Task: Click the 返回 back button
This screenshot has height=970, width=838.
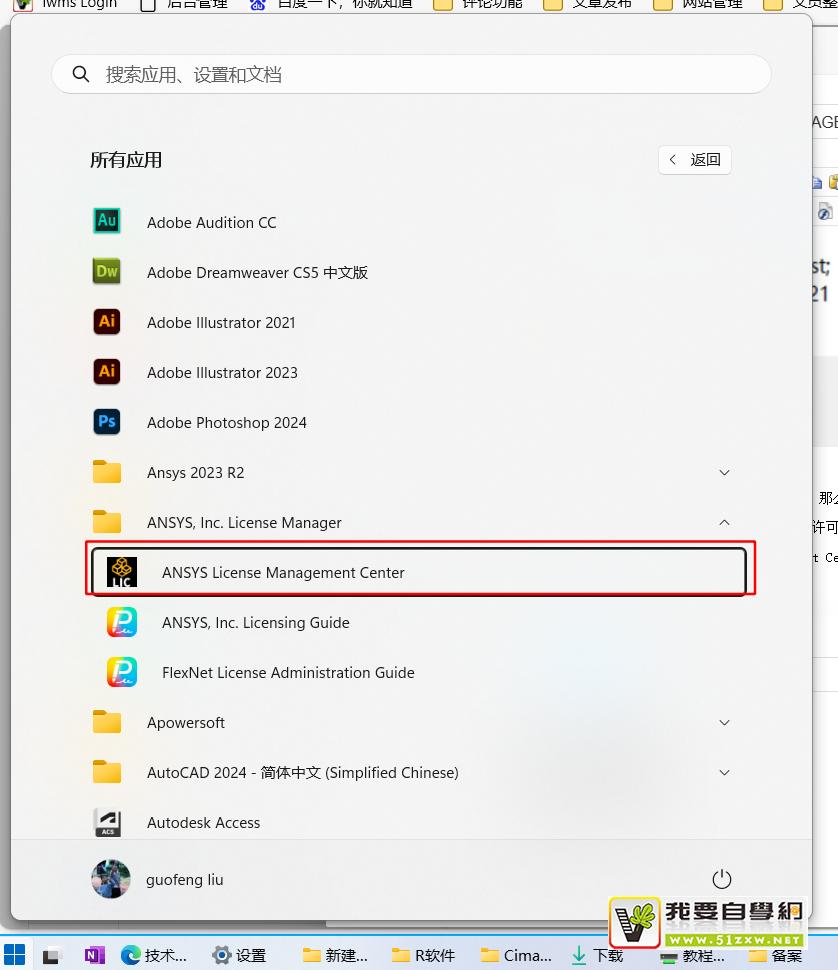Action: tap(695, 160)
